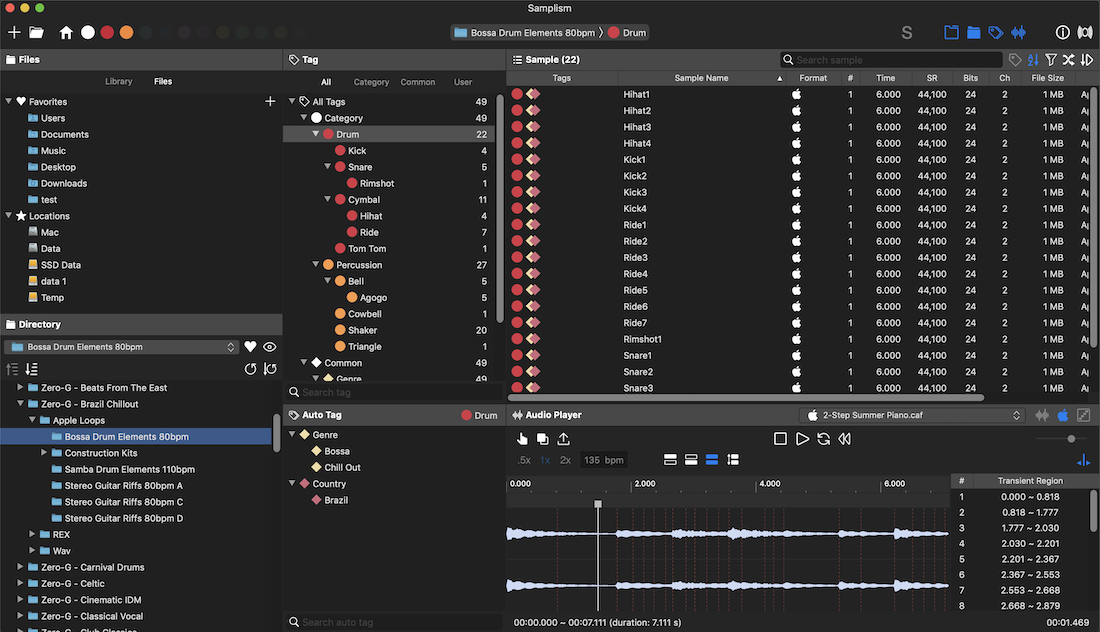This screenshot has height=632, width=1100.
Task: Select the Category tag tab
Action: (x=371, y=82)
